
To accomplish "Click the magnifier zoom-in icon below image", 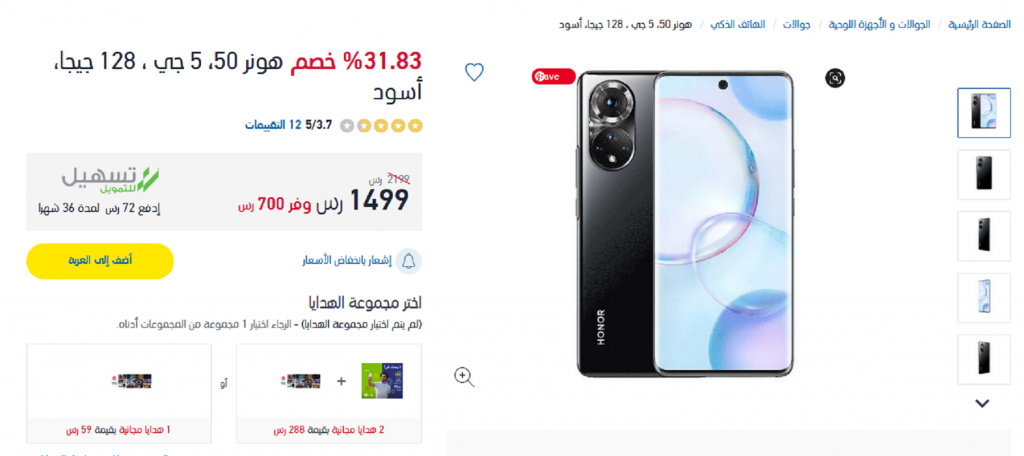I will [464, 376].
